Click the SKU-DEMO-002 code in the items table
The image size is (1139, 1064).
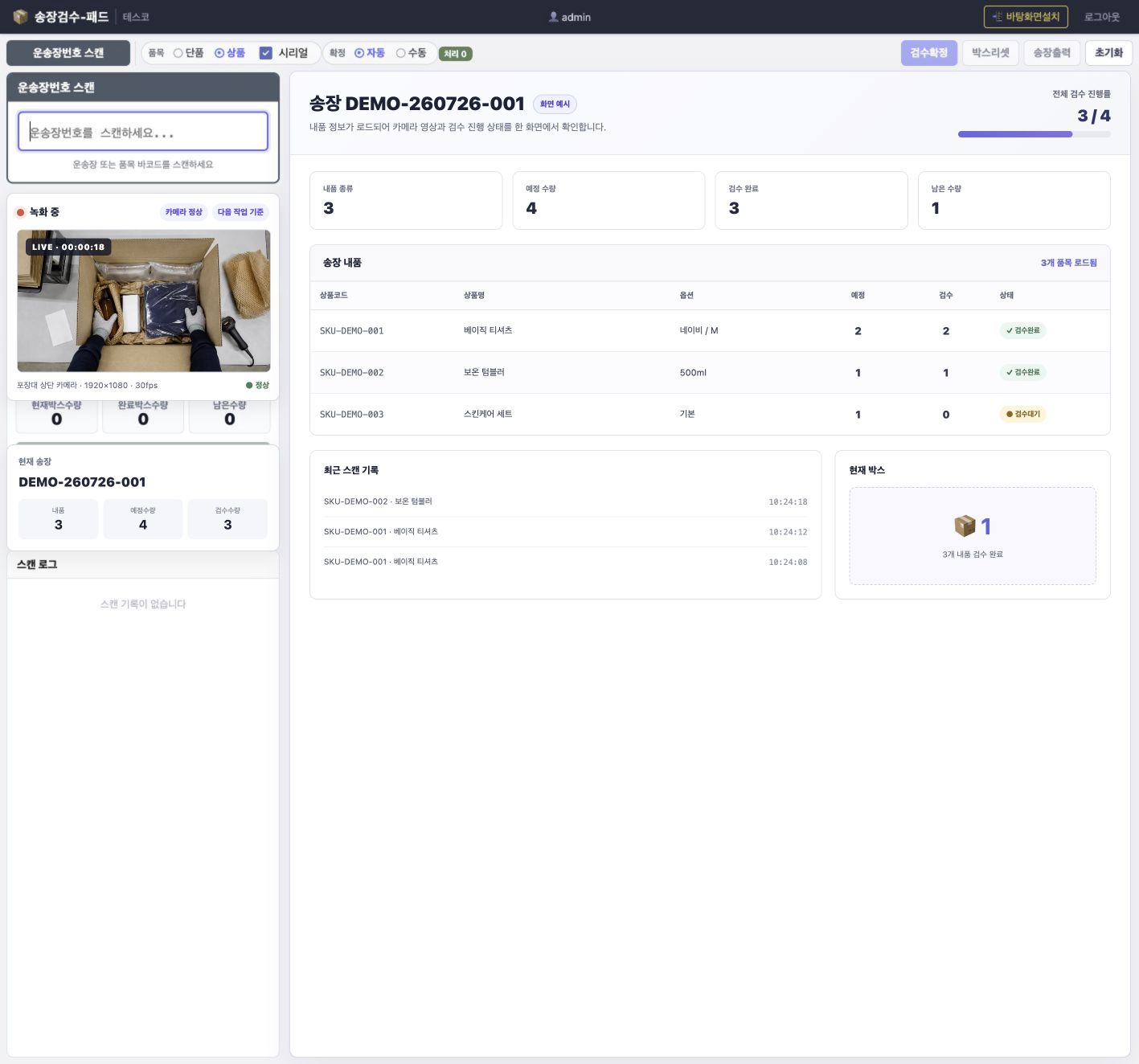[x=351, y=372]
